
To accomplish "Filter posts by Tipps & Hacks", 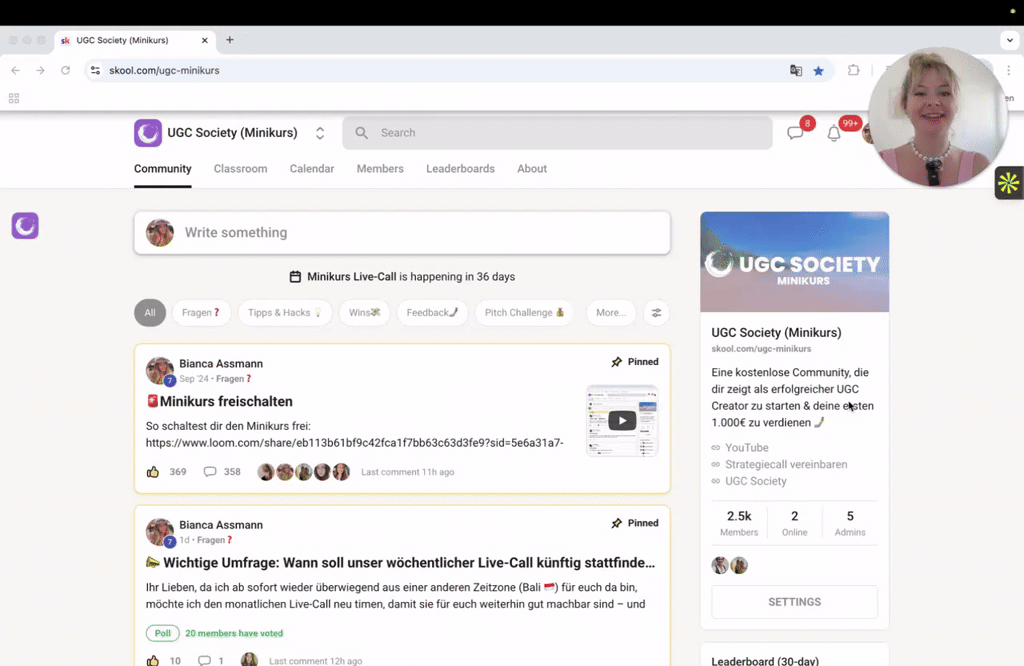I will pos(285,313).
